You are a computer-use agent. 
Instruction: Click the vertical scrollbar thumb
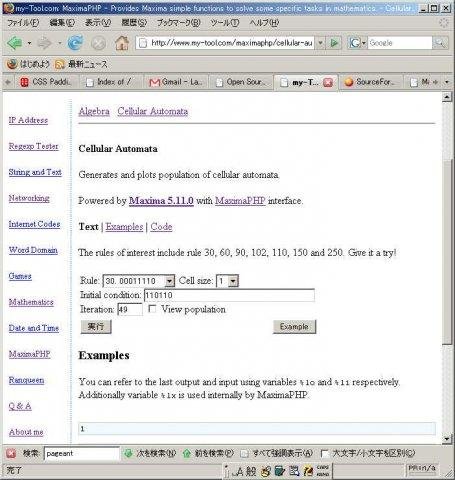coord(447,252)
